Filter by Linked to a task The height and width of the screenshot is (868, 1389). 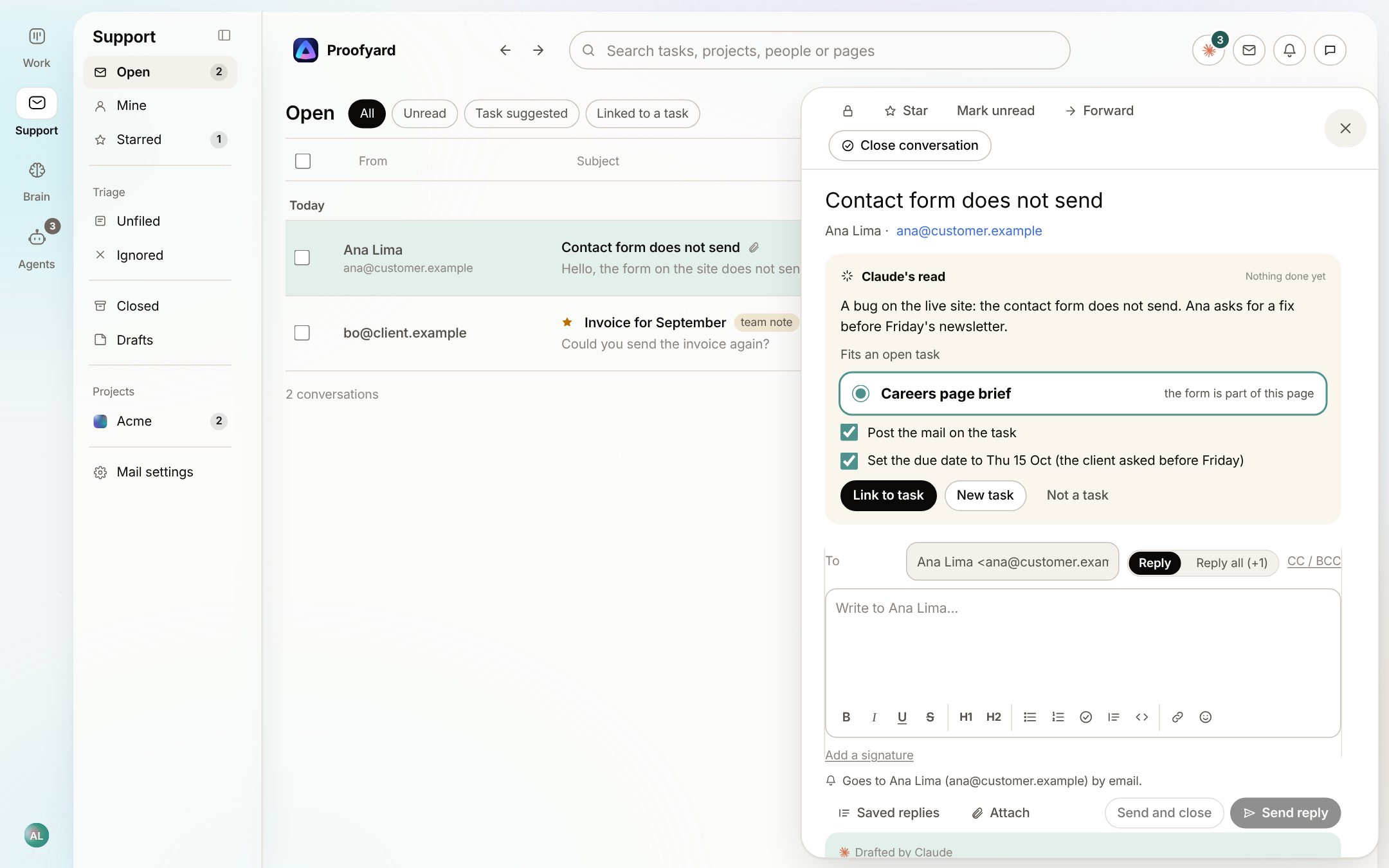pos(642,114)
